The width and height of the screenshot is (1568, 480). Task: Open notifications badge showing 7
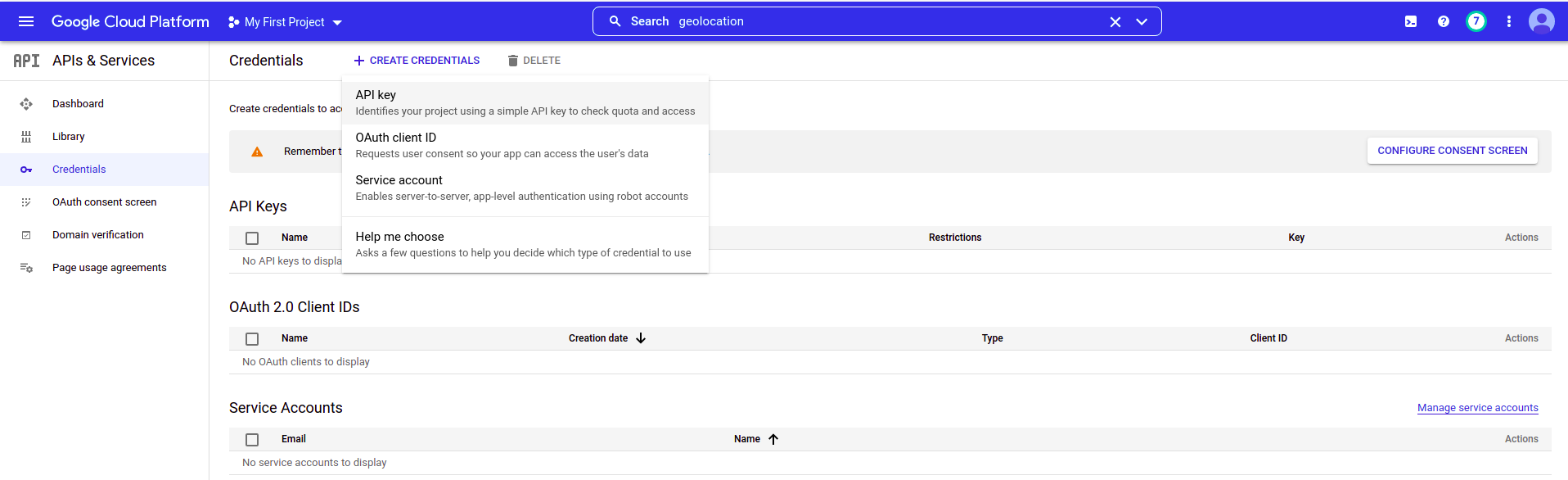(x=1476, y=21)
